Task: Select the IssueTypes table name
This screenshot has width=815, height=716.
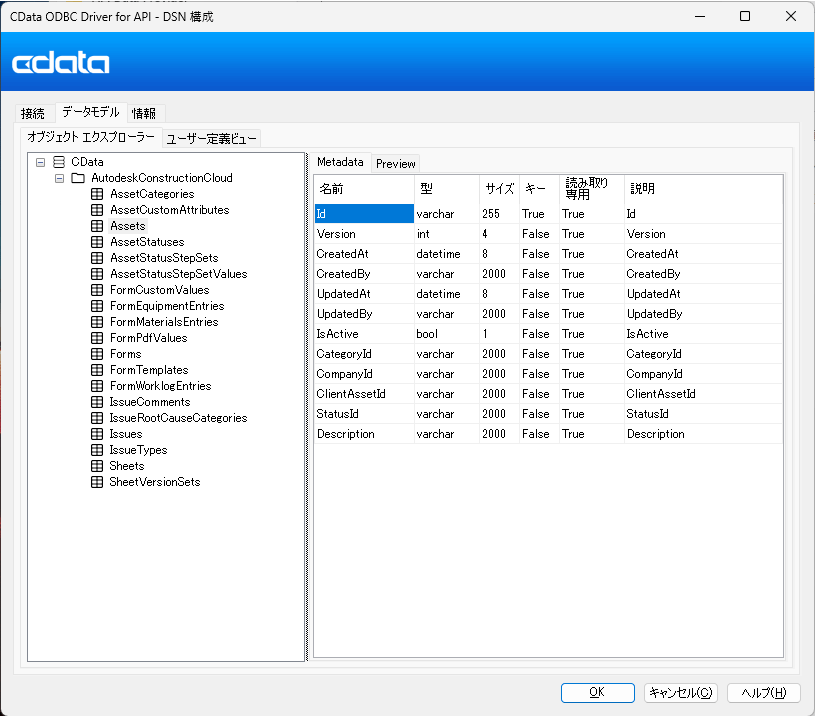Action: (x=138, y=450)
